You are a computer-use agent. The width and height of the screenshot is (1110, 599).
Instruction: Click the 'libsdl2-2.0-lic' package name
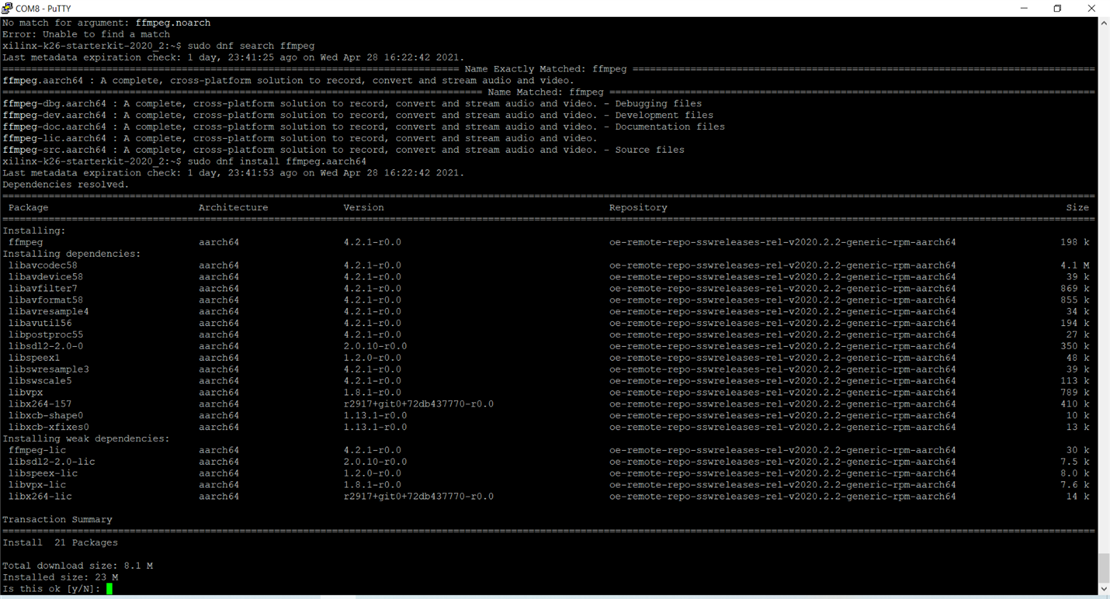click(52, 462)
